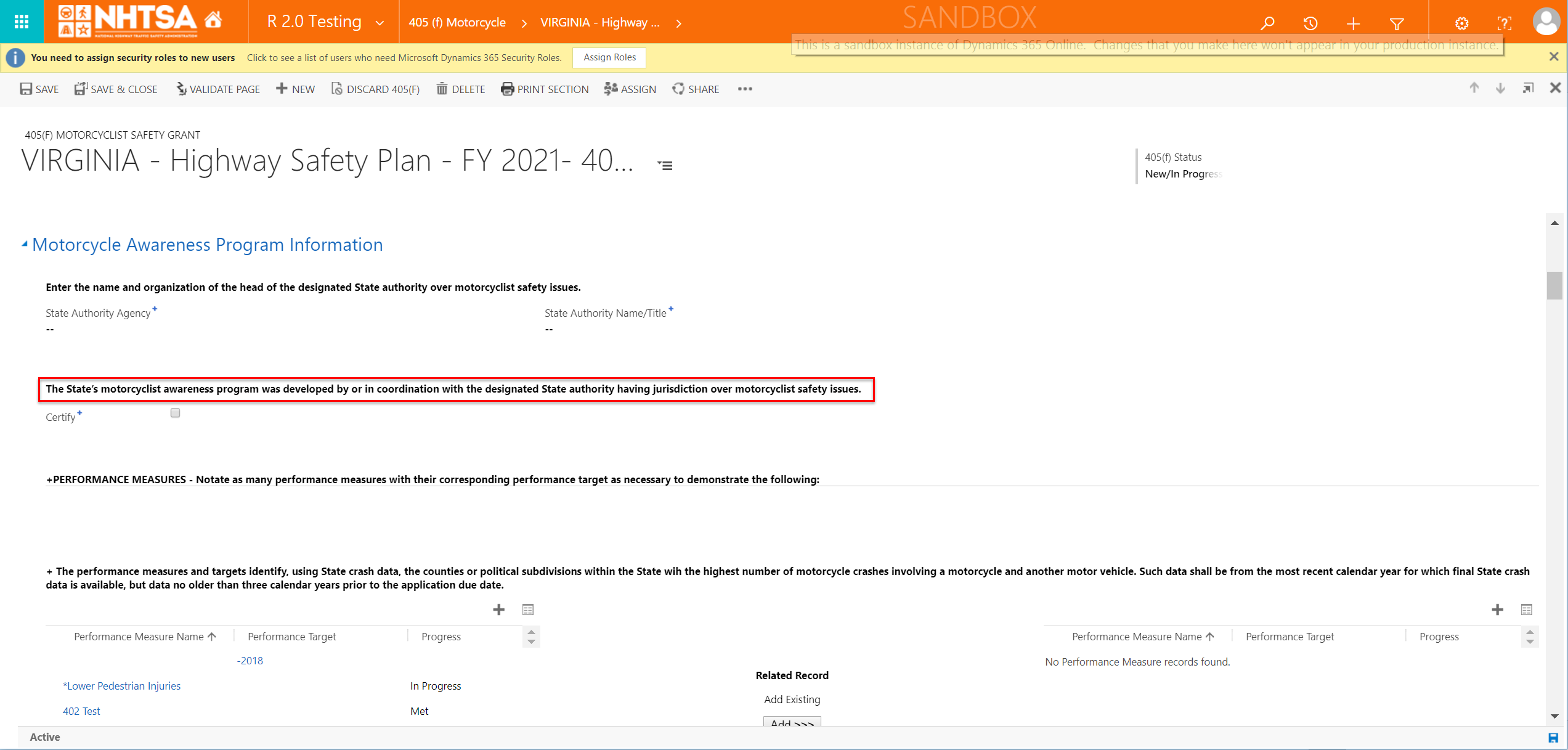
Task: Open the more commands ellipsis menu
Action: click(744, 89)
